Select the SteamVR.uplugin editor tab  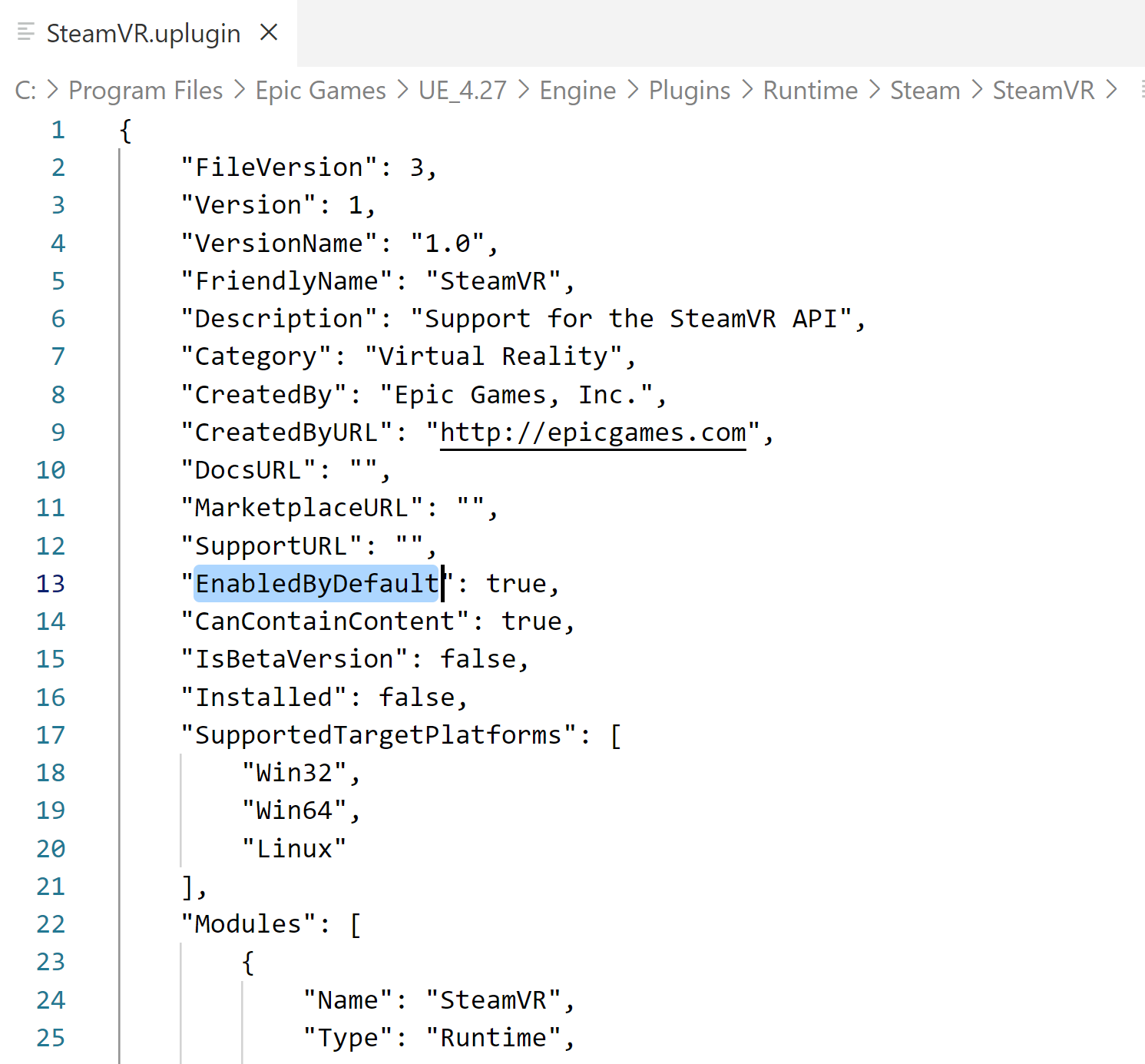(148, 33)
